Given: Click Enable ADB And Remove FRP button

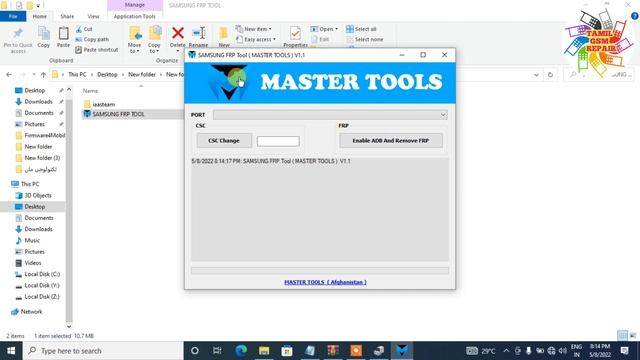Looking at the screenshot, I should tap(391, 140).
